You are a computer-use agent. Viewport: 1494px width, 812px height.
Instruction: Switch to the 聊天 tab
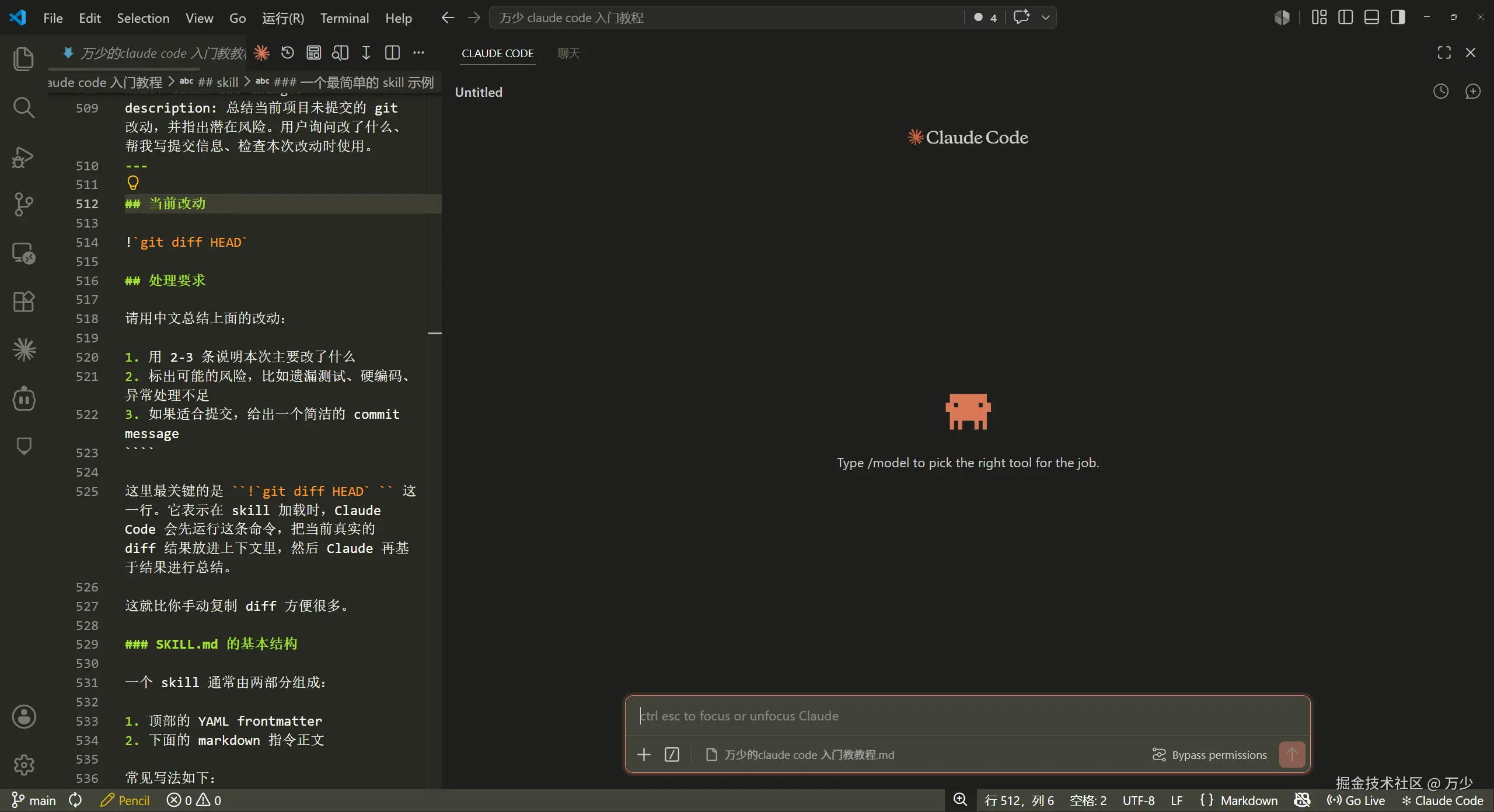(x=568, y=53)
